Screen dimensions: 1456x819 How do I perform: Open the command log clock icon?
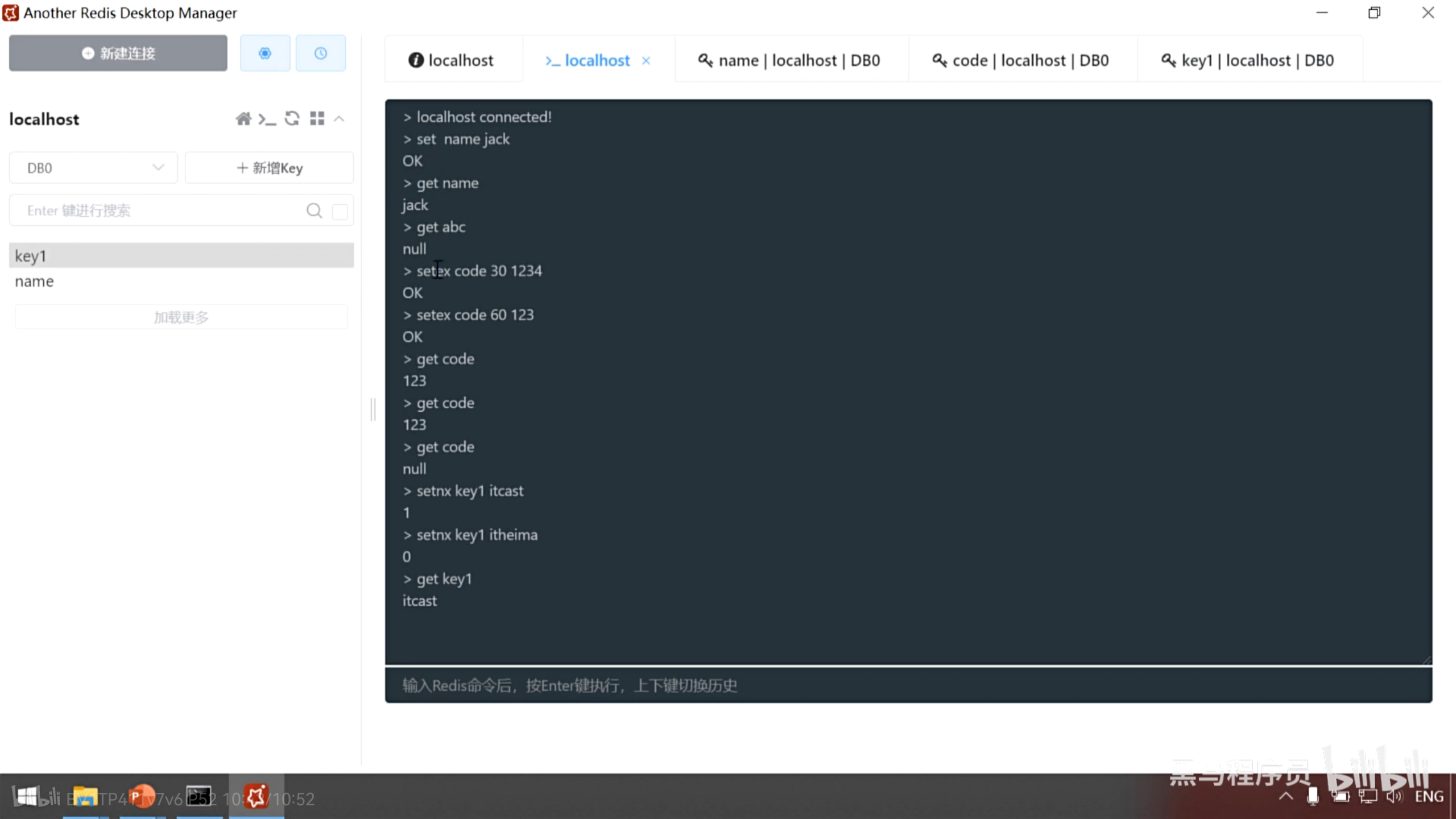coord(321,53)
